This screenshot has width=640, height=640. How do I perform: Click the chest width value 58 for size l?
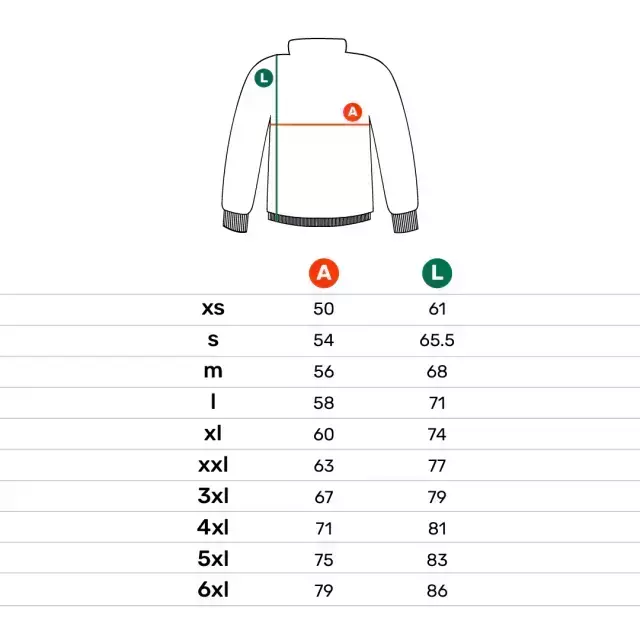point(324,403)
